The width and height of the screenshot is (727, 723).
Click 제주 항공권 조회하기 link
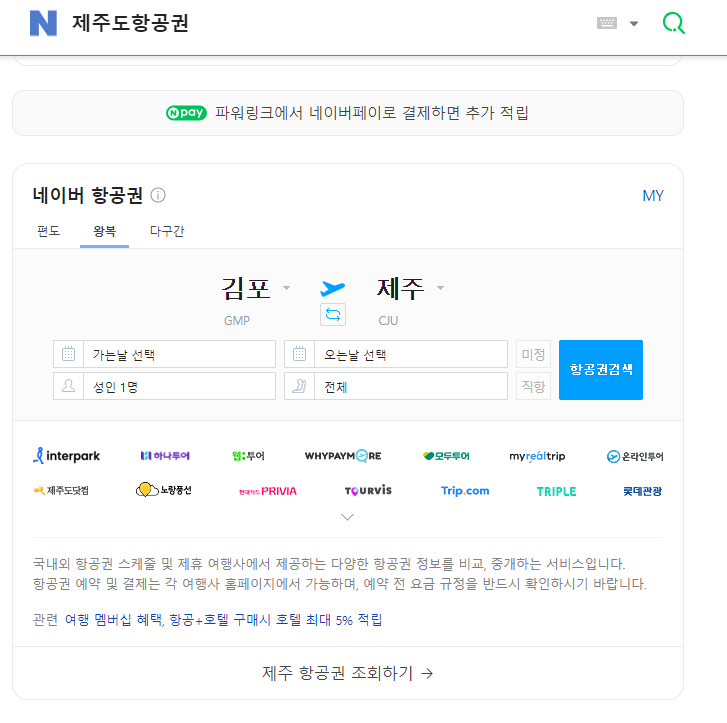(x=348, y=673)
